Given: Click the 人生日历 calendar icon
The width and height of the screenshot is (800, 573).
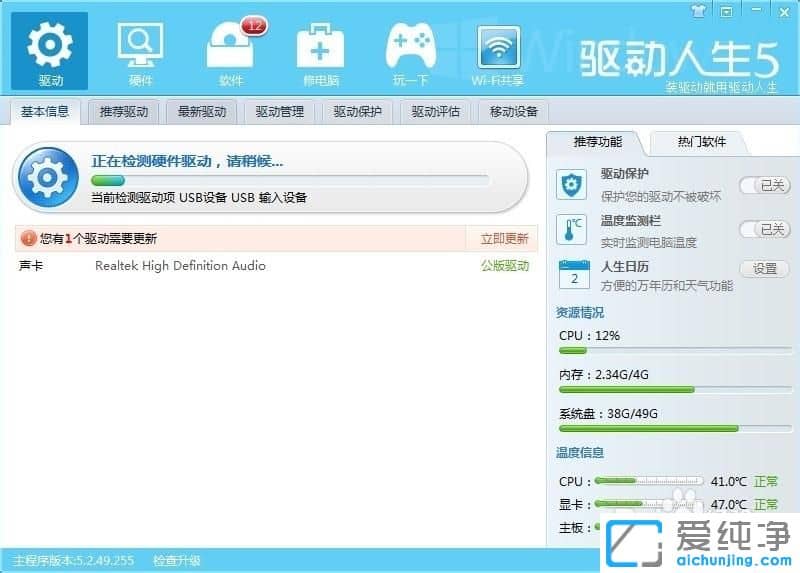Looking at the screenshot, I should [573, 276].
